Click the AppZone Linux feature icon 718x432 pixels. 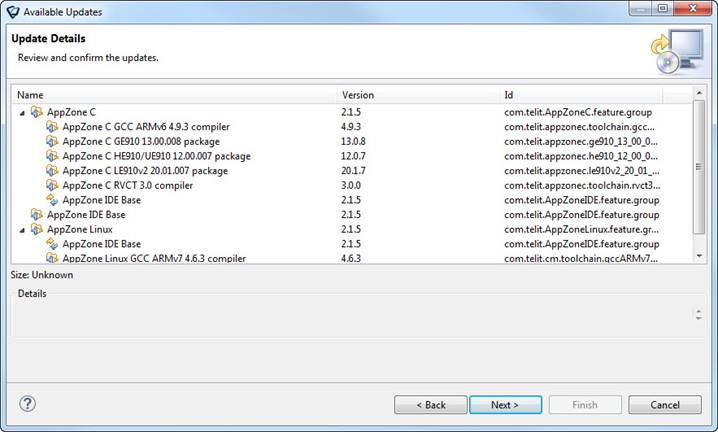[x=37, y=229]
